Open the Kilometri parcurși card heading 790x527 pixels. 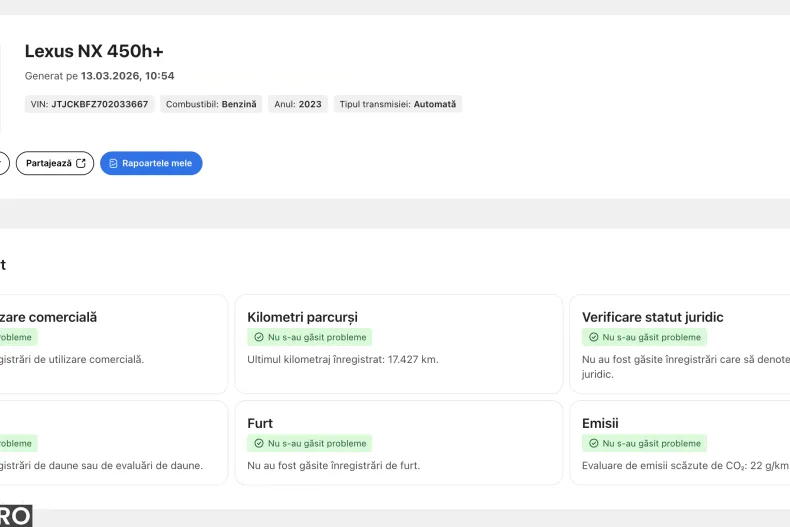[x=302, y=317]
